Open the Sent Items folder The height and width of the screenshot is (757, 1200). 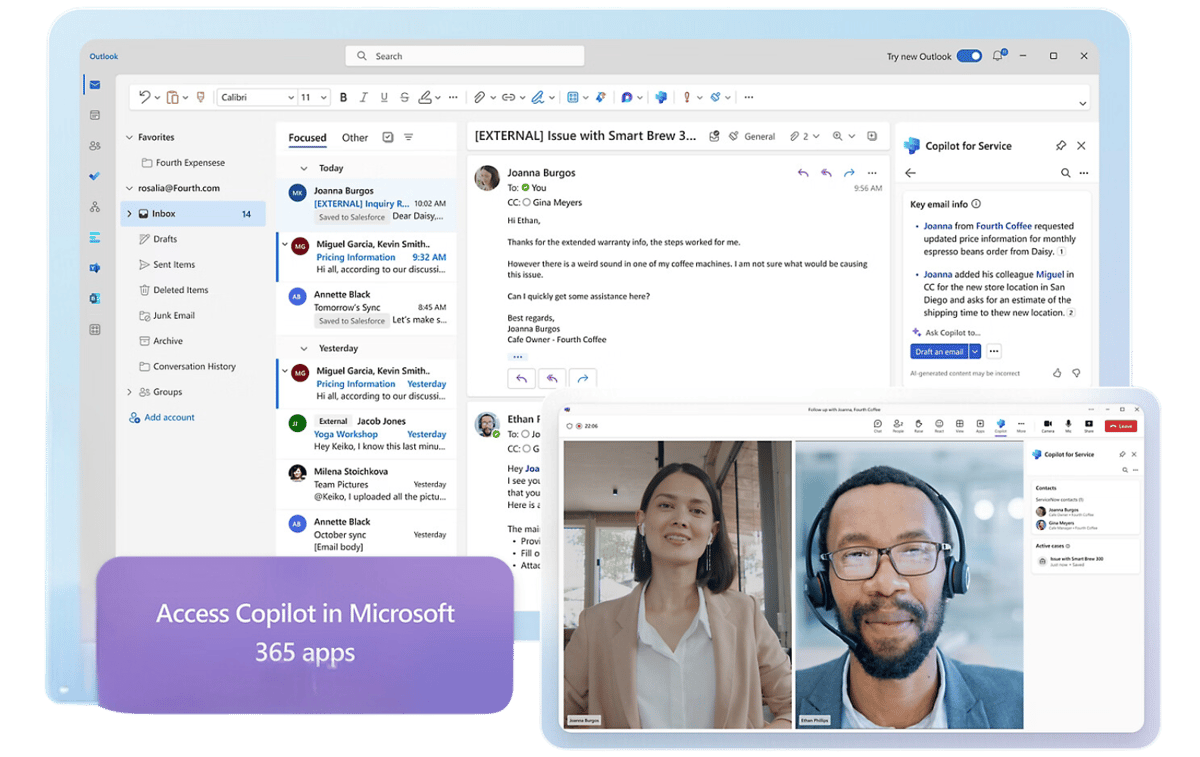pos(167,265)
